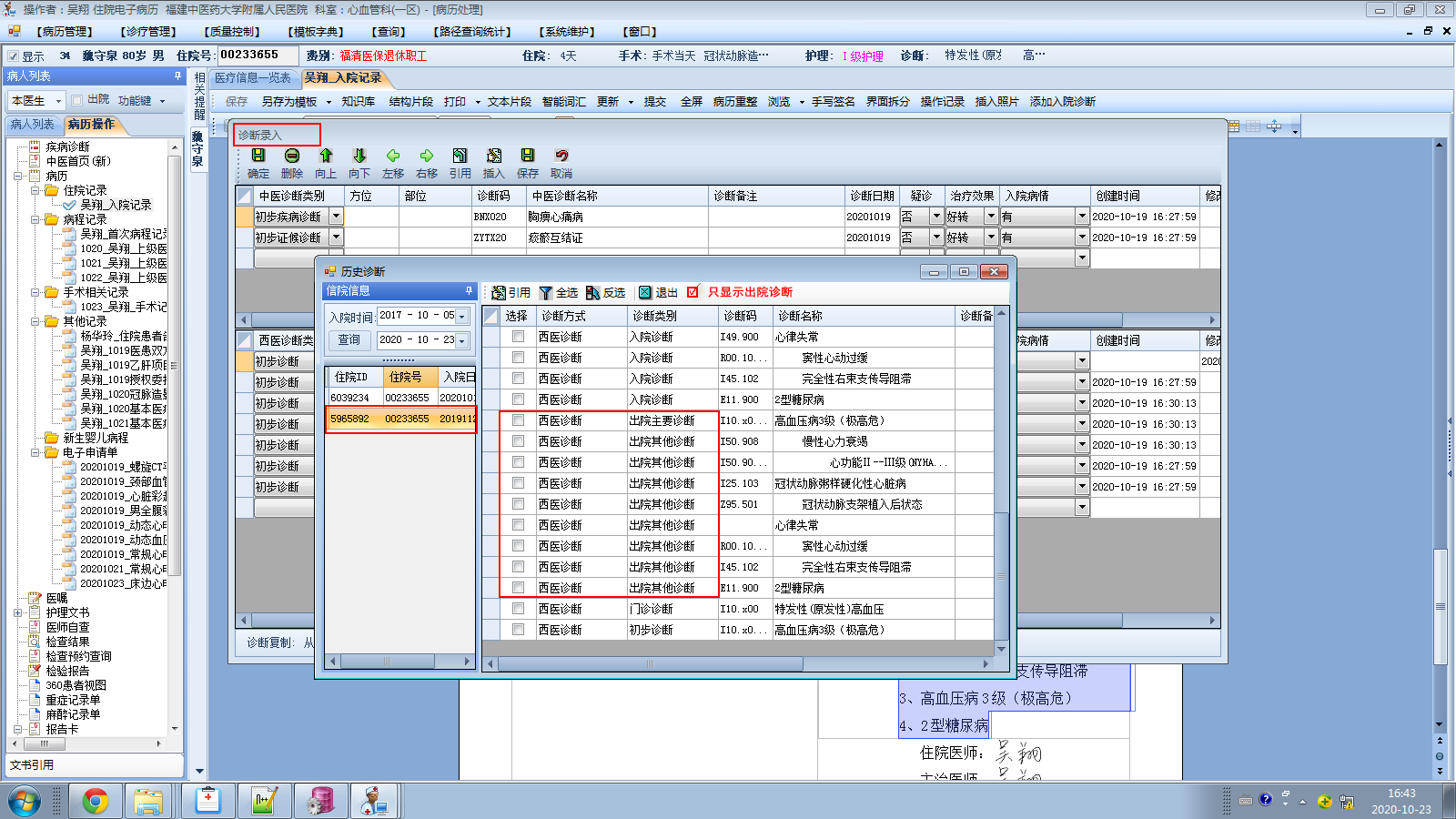This screenshot has width=1456, height=819.
Task: Click the 插入 insert icon
Action: (494, 156)
